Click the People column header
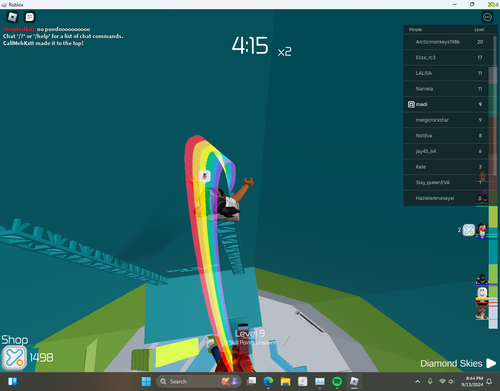The image size is (500, 391). [415, 29]
